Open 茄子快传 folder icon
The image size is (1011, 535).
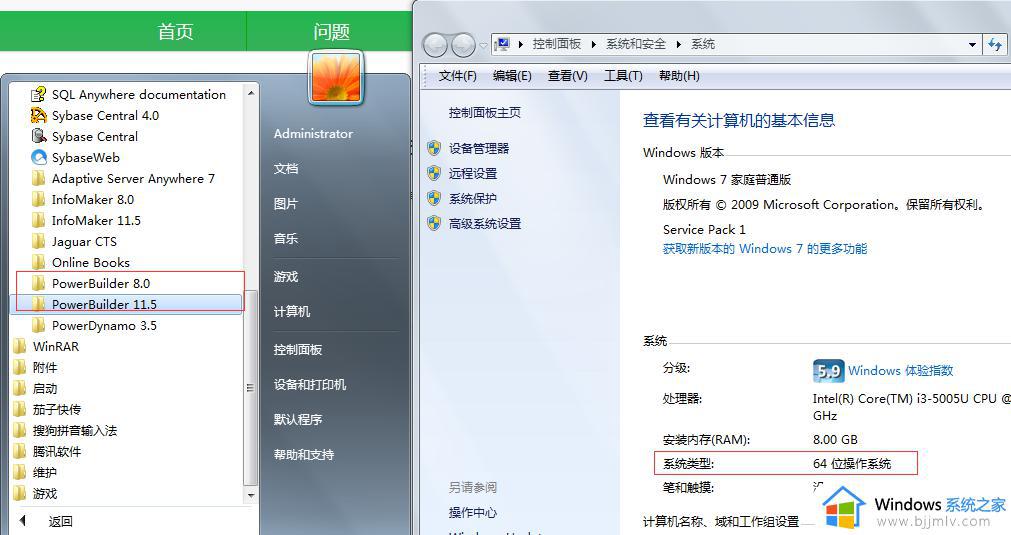click(x=20, y=409)
